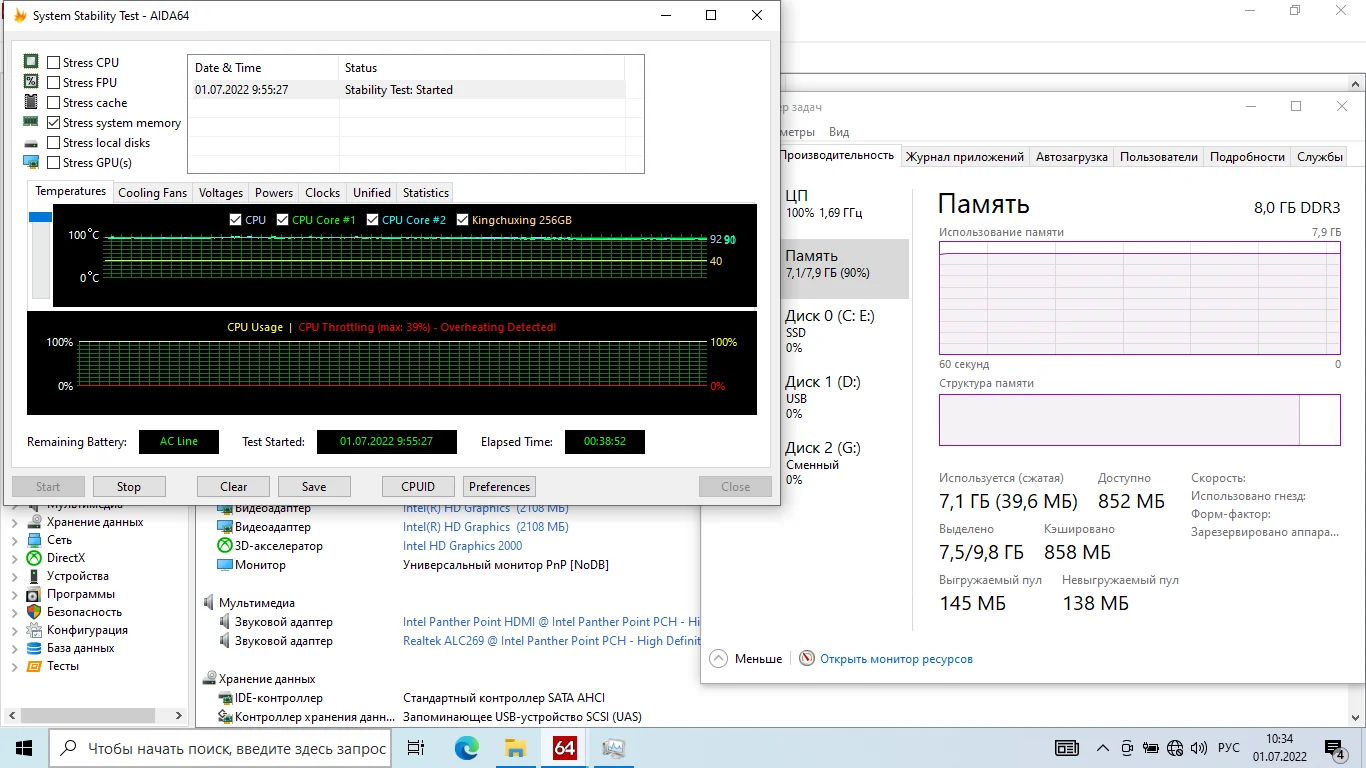Viewport: 1366px width, 768px height.
Task: Expand the DirectX tree node
Action: [14, 558]
